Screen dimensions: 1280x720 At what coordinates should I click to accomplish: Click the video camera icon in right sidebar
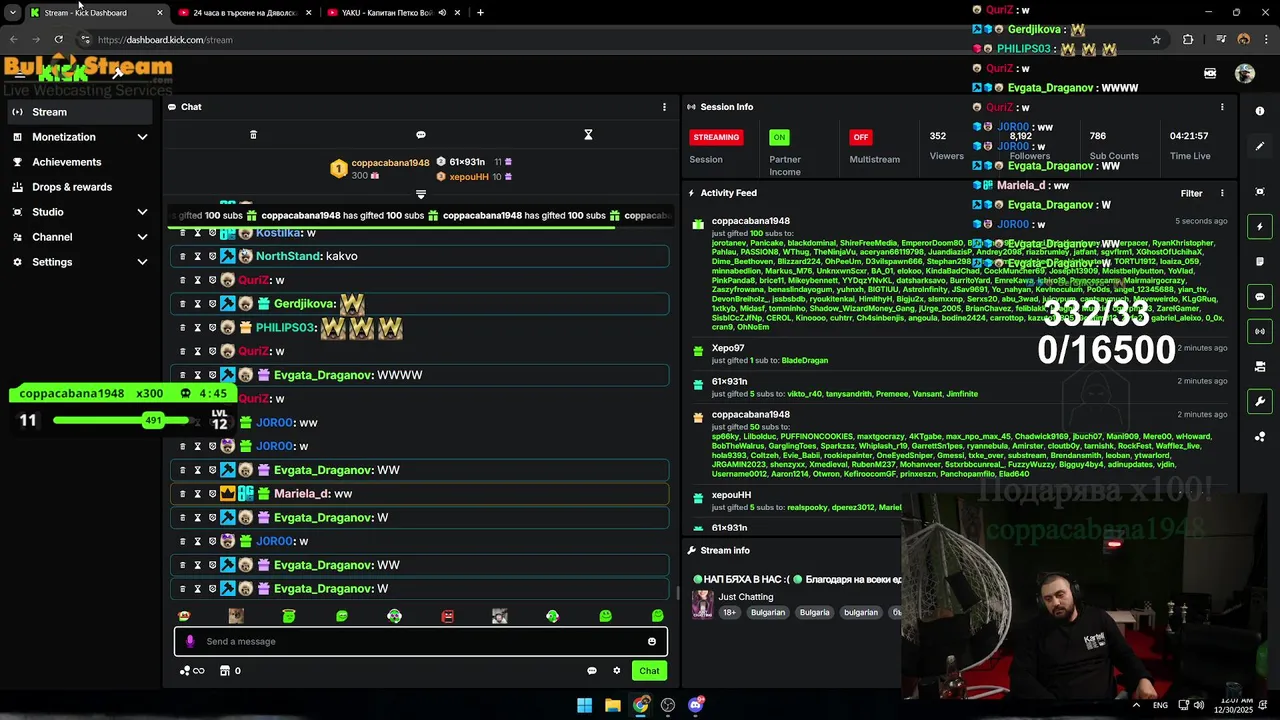pos(1260,367)
